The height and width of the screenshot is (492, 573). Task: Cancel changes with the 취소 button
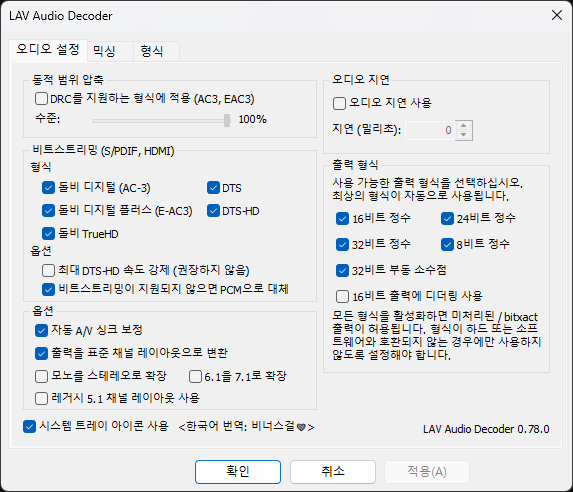[333, 472]
